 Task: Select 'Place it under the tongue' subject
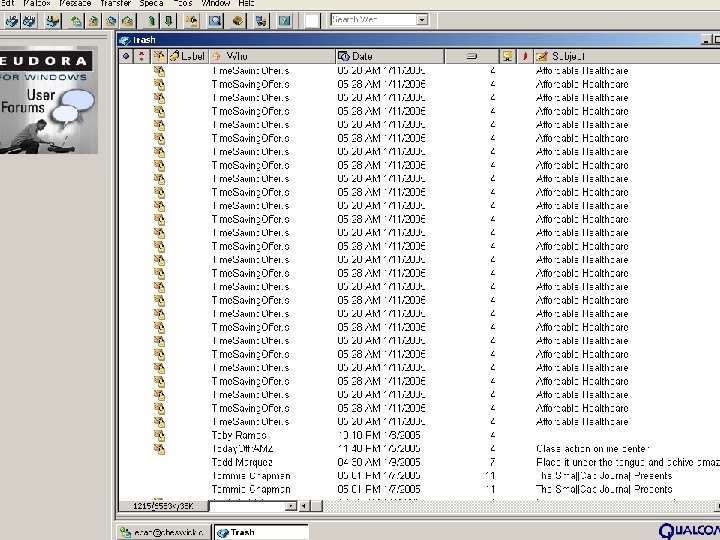[628, 462]
